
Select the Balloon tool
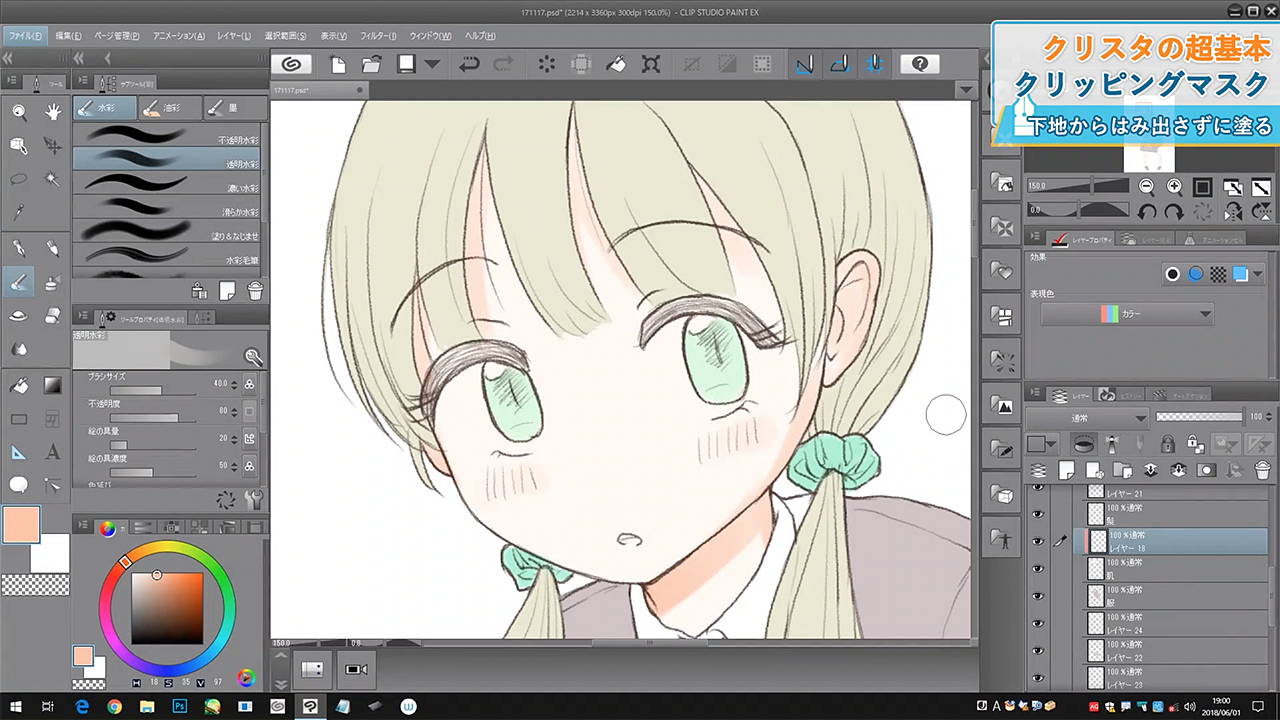tap(19, 485)
